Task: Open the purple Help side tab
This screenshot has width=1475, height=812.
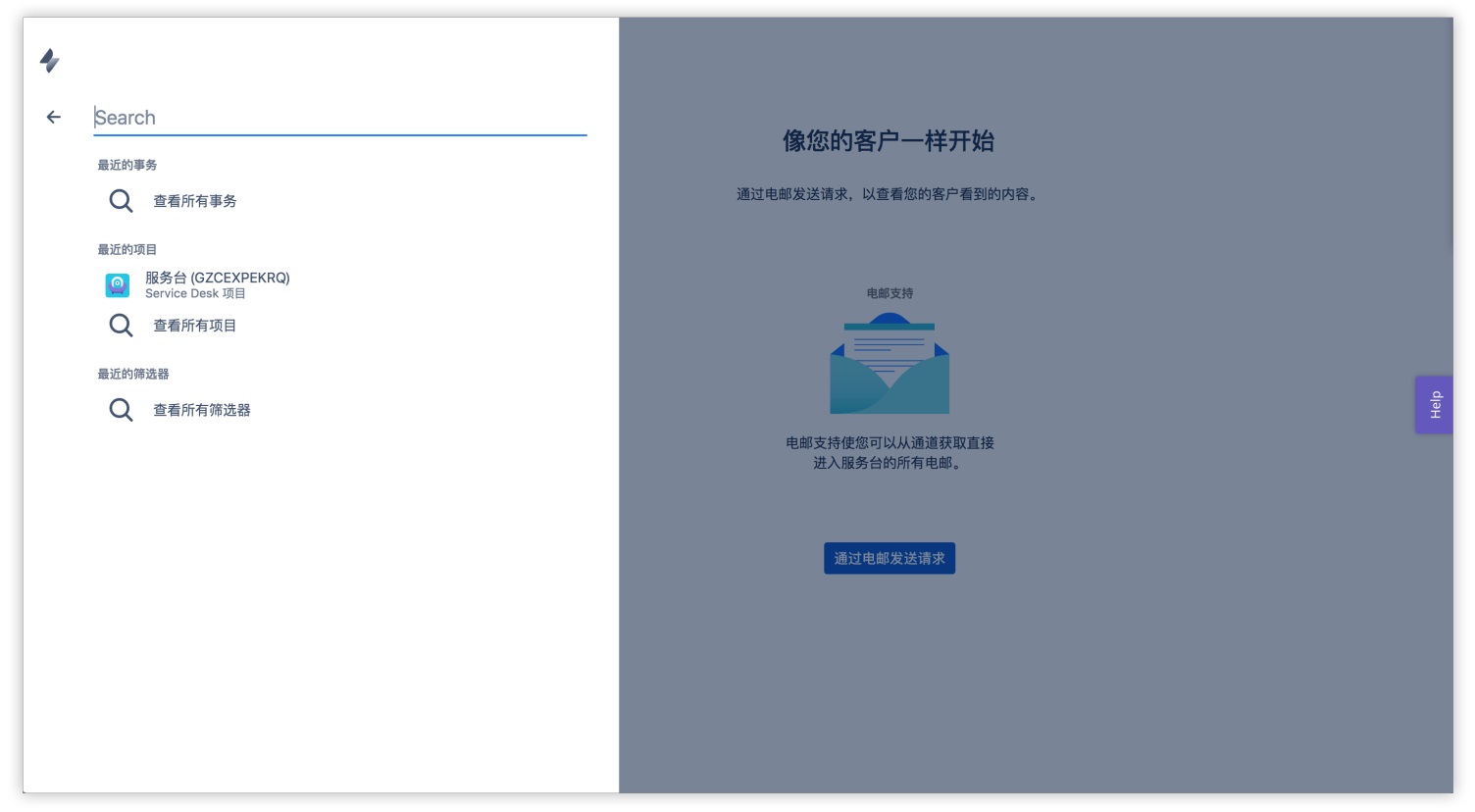Action: point(1434,405)
